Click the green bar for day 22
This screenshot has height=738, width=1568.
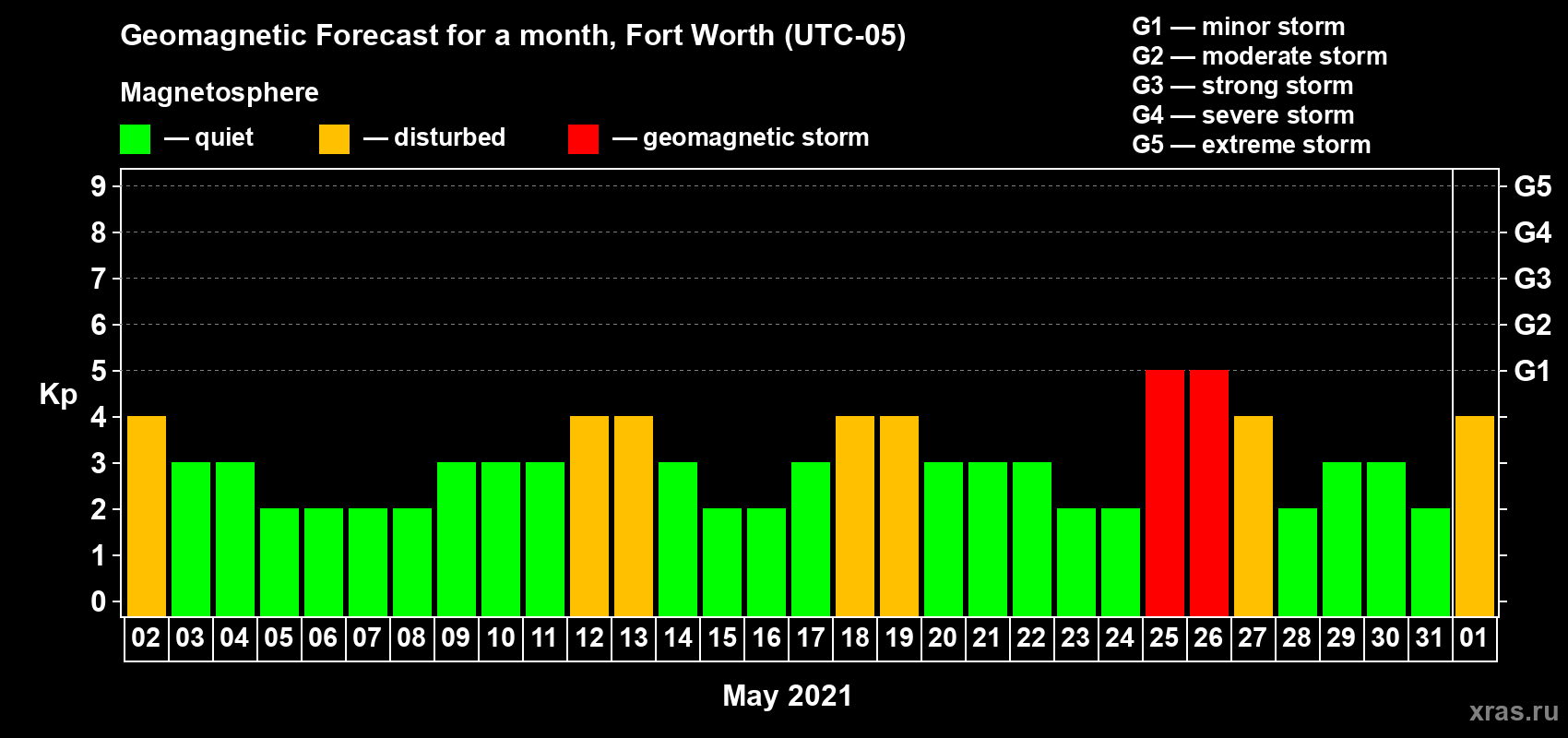click(1032, 540)
